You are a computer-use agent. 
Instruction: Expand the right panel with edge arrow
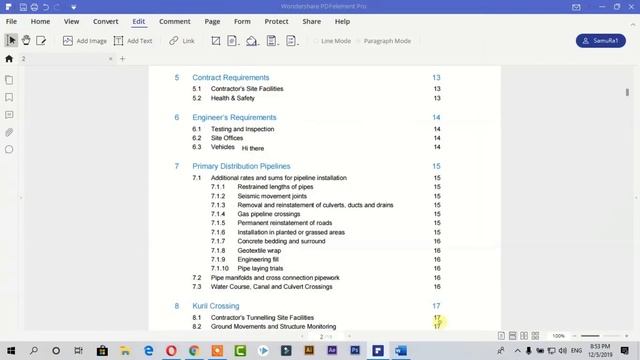coord(636,198)
